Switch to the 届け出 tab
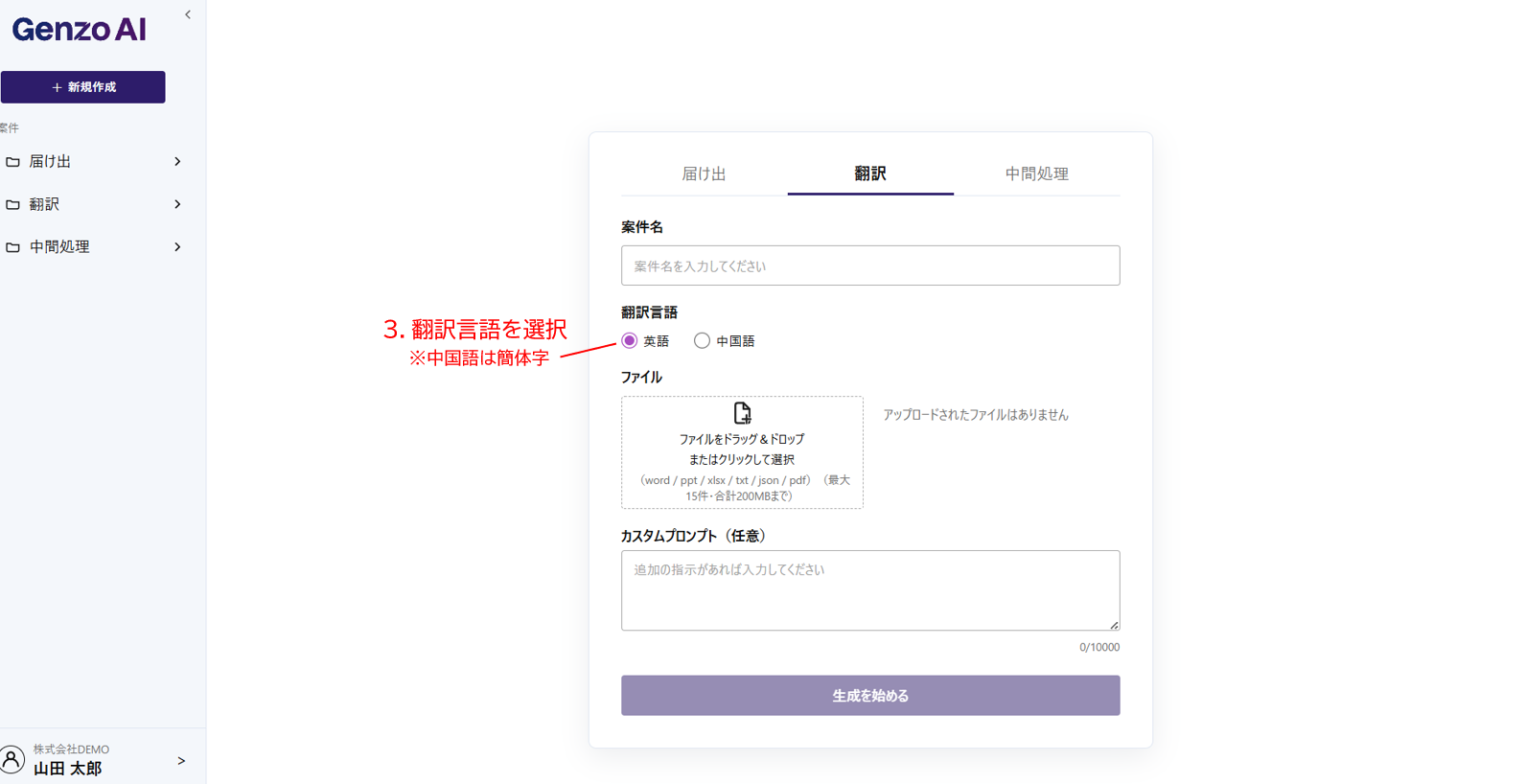The image size is (1525, 784). coord(704,174)
